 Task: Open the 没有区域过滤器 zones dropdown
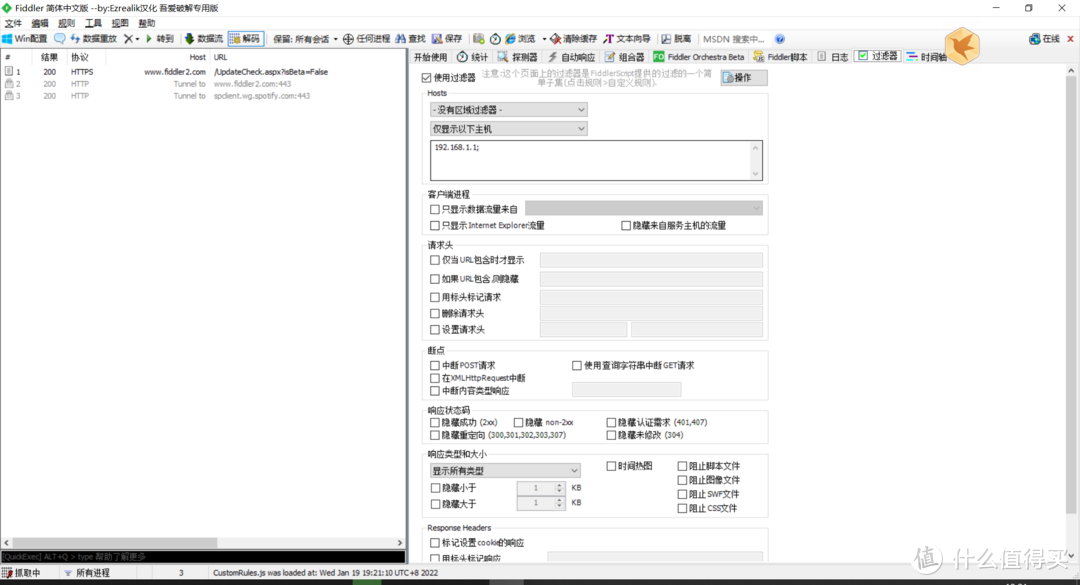(x=508, y=110)
